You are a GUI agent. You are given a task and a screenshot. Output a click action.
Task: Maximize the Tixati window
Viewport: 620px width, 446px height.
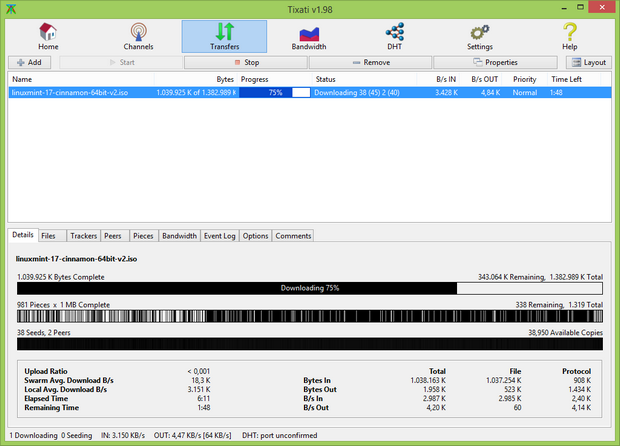[580, 8]
